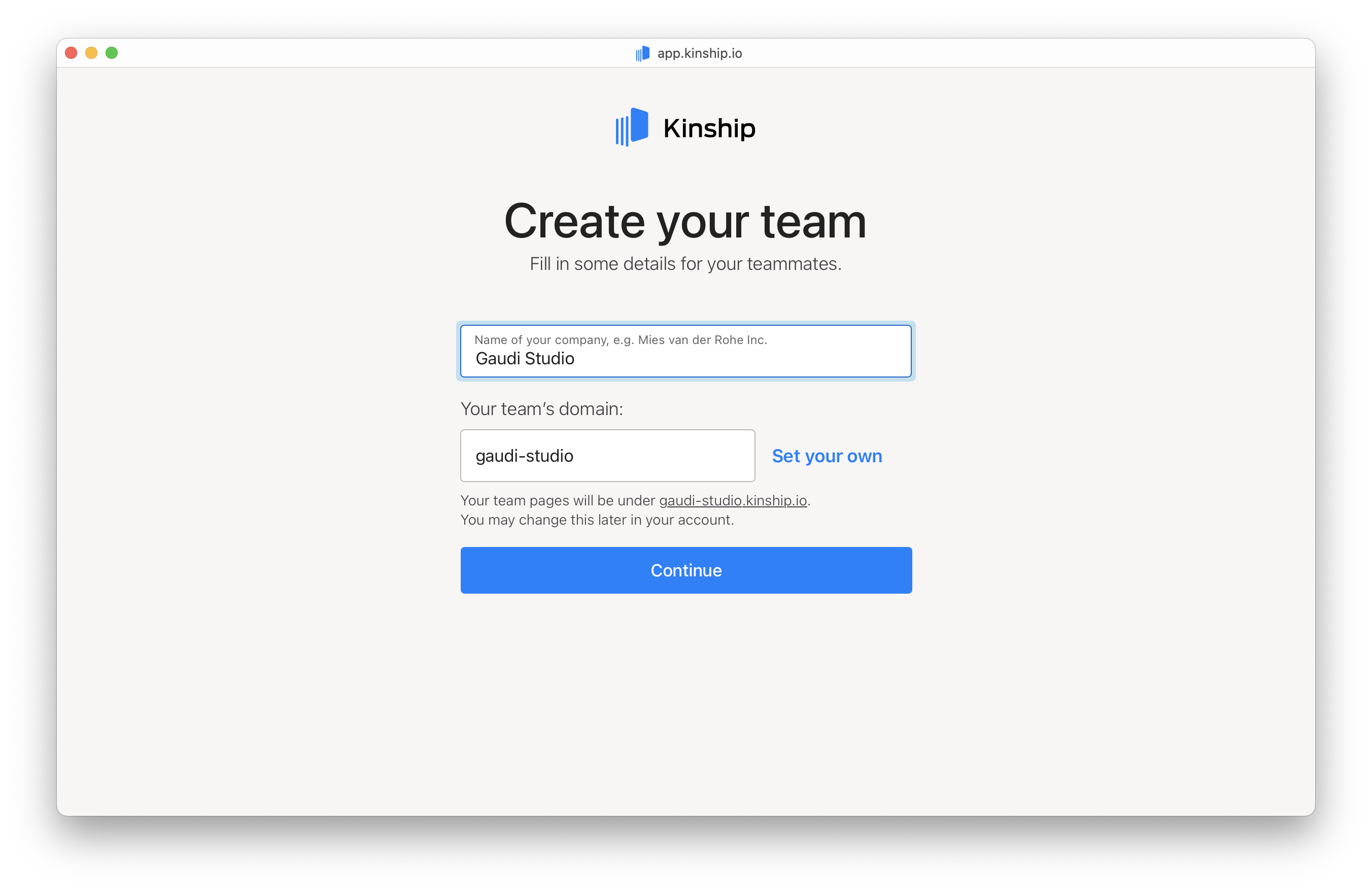The height and width of the screenshot is (891, 1372).
Task: Click the Create your team heading
Action: (685, 221)
